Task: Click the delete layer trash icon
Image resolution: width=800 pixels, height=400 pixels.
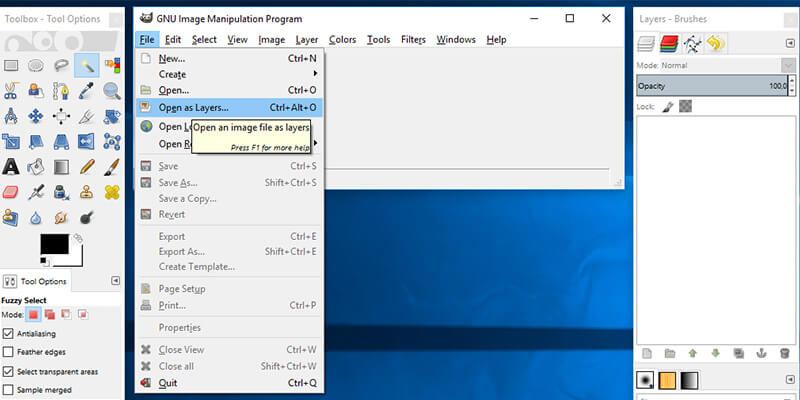Action: tap(785, 353)
